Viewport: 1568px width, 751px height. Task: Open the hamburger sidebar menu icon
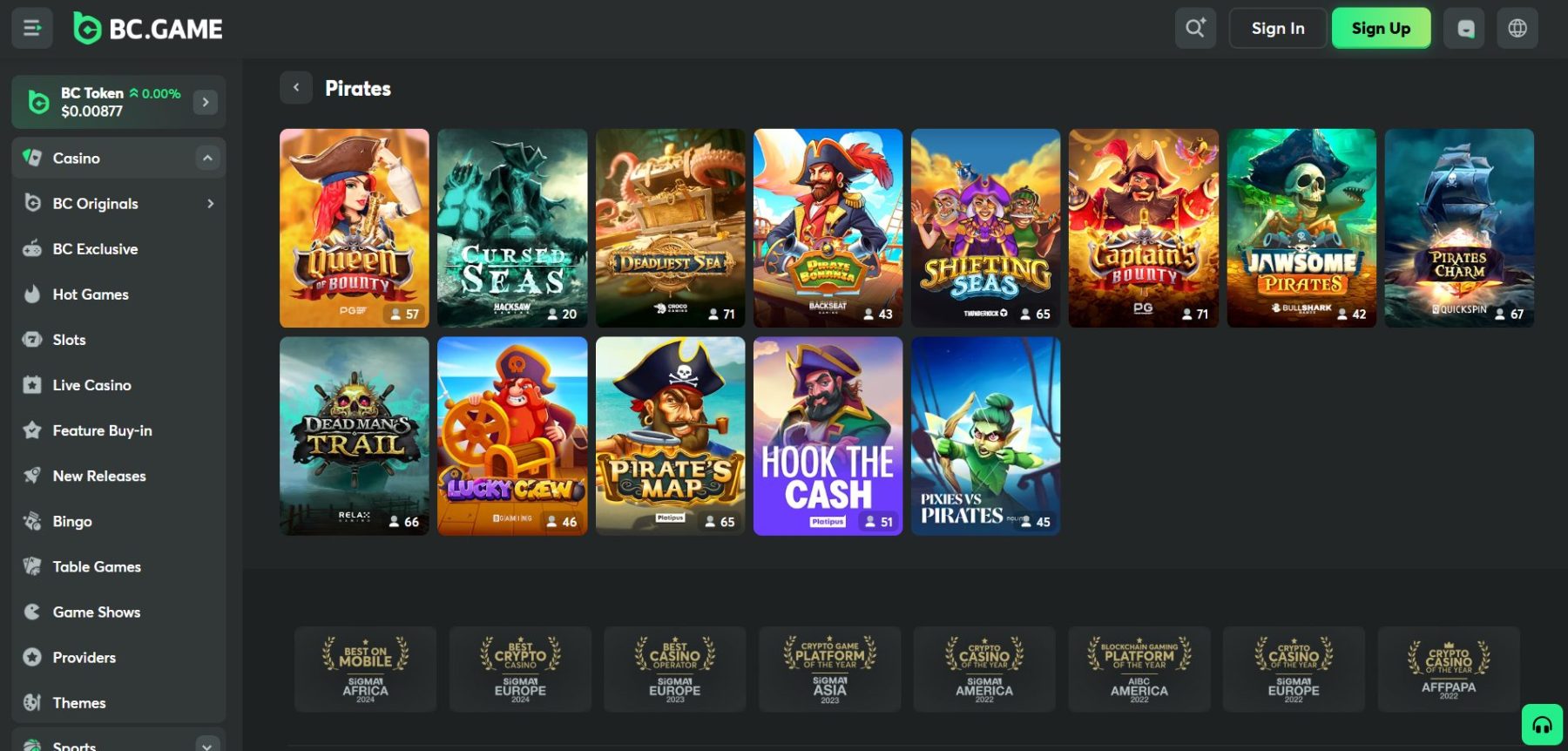32,29
